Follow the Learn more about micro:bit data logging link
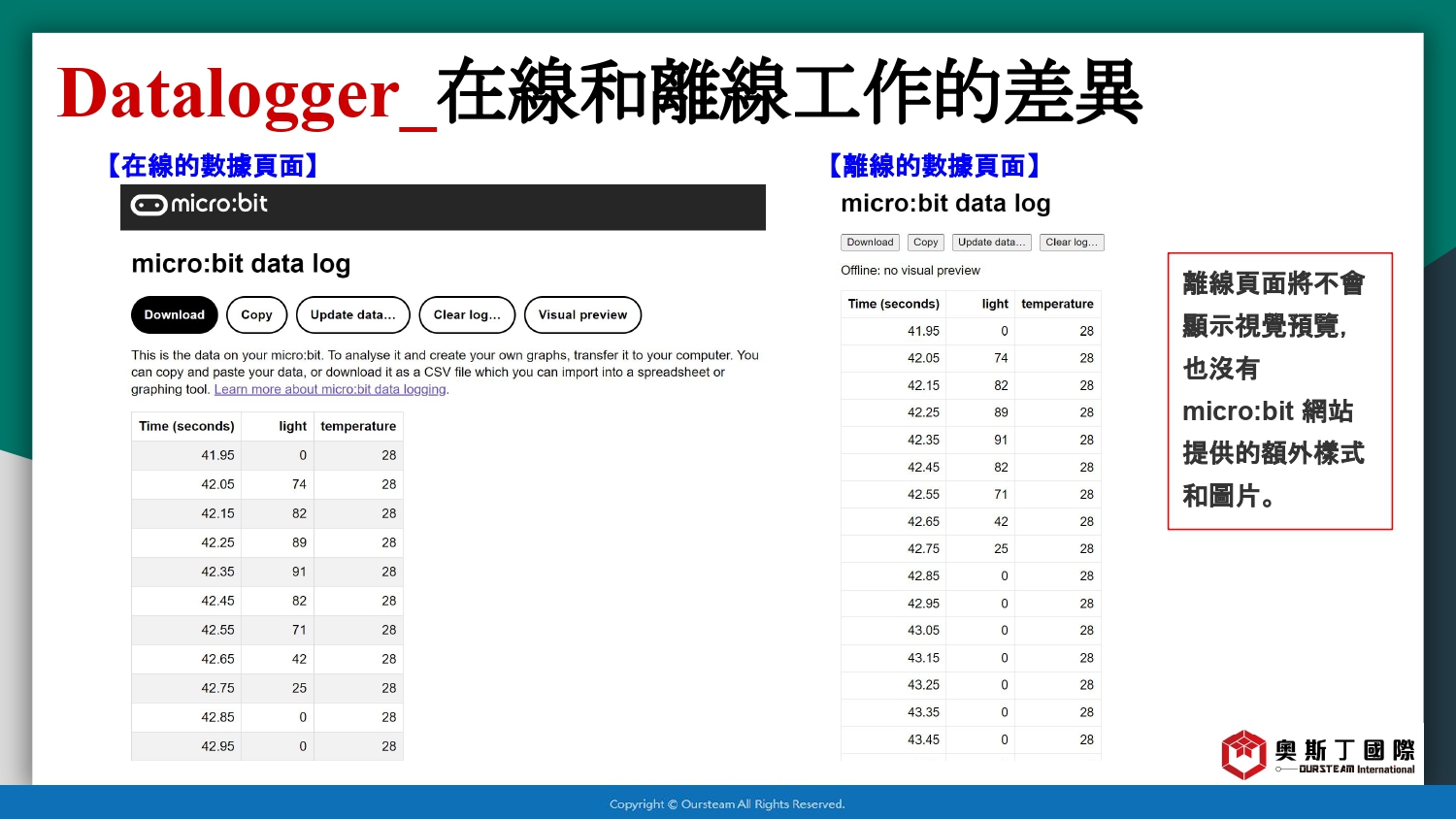This screenshot has height=819, width=1456. pyautogui.click(x=330, y=389)
